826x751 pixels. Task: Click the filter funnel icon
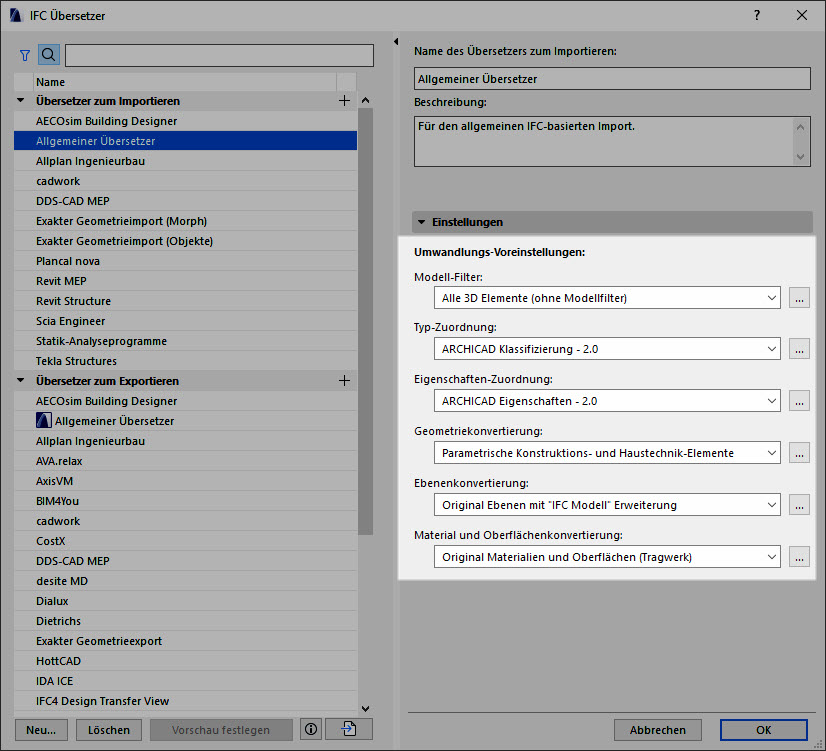25,55
